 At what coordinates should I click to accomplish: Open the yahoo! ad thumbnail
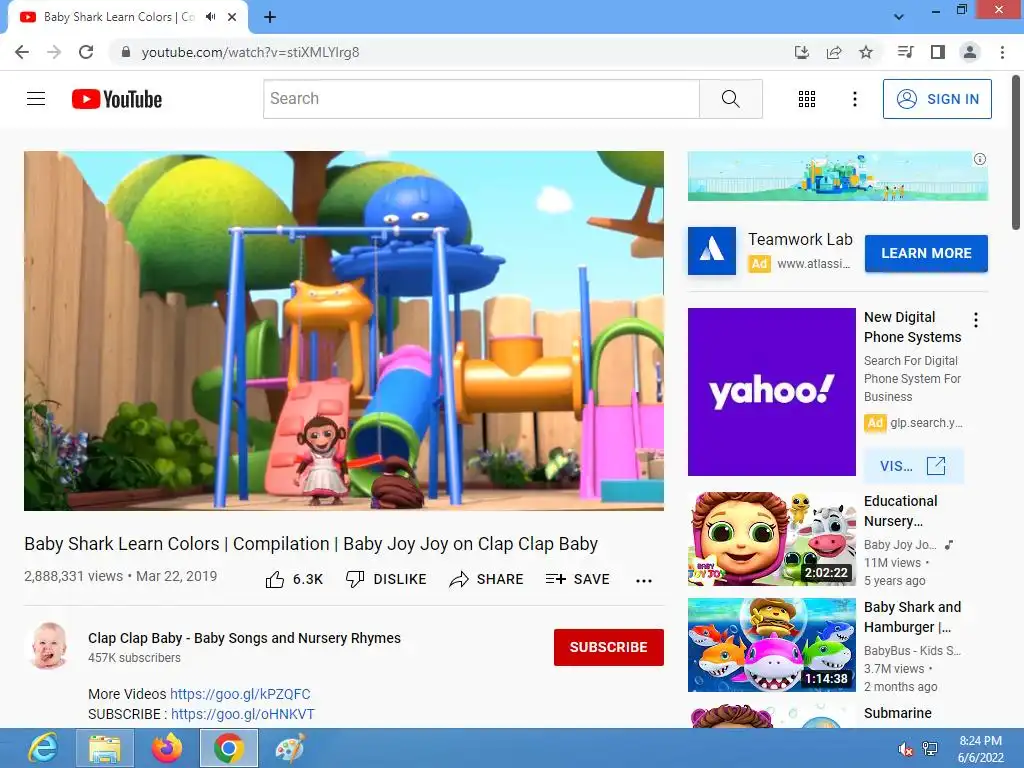[x=771, y=392]
